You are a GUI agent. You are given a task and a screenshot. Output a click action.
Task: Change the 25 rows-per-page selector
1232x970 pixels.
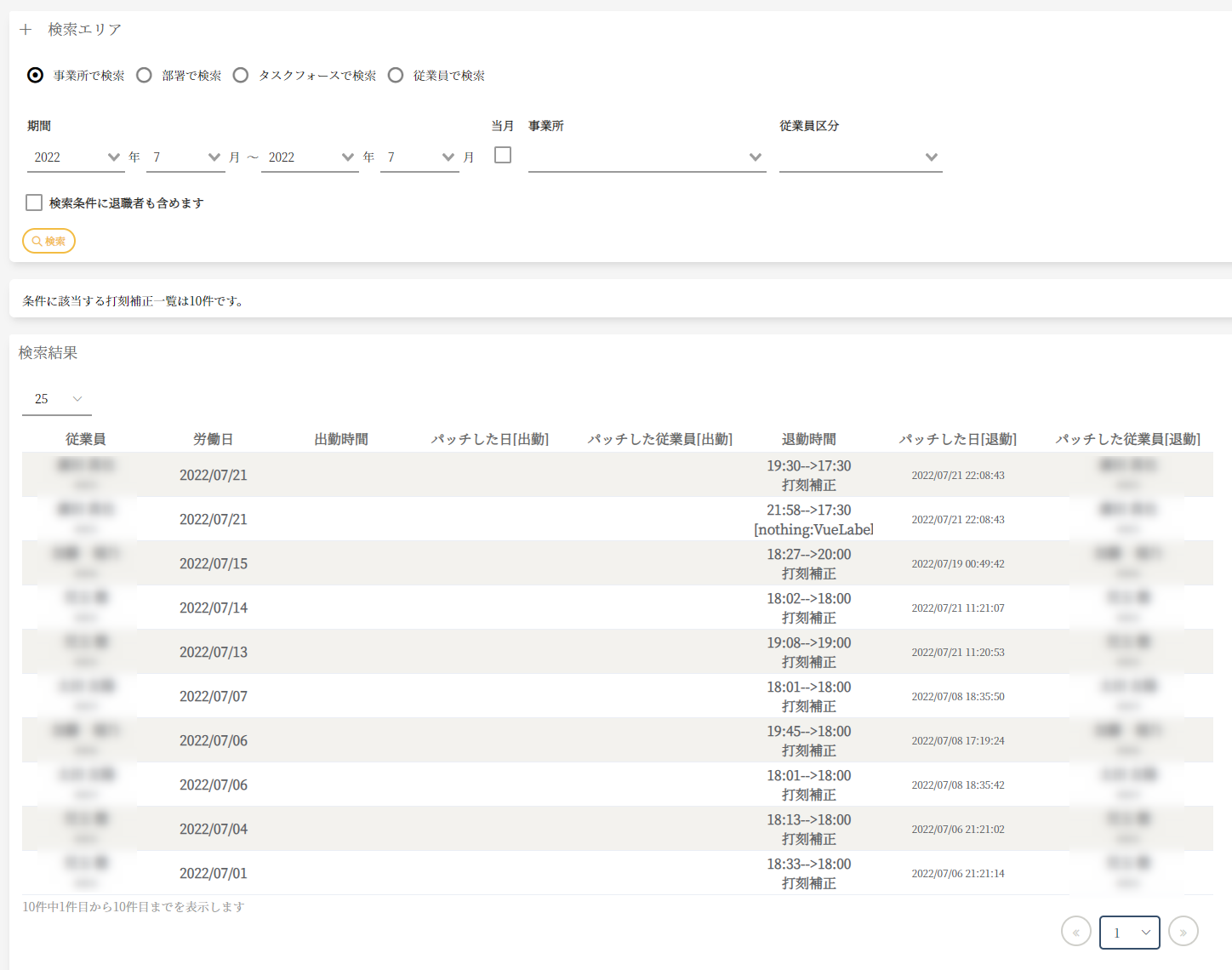coord(57,399)
